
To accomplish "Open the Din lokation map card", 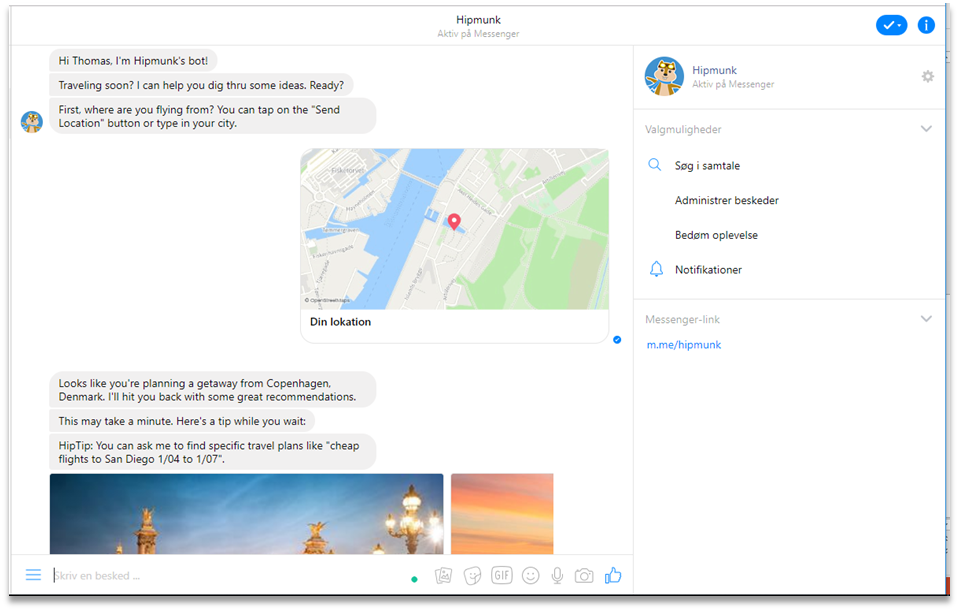I will 454,246.
